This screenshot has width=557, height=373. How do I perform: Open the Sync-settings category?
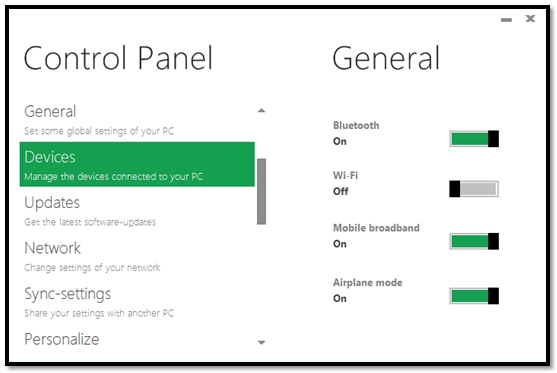pos(137,302)
